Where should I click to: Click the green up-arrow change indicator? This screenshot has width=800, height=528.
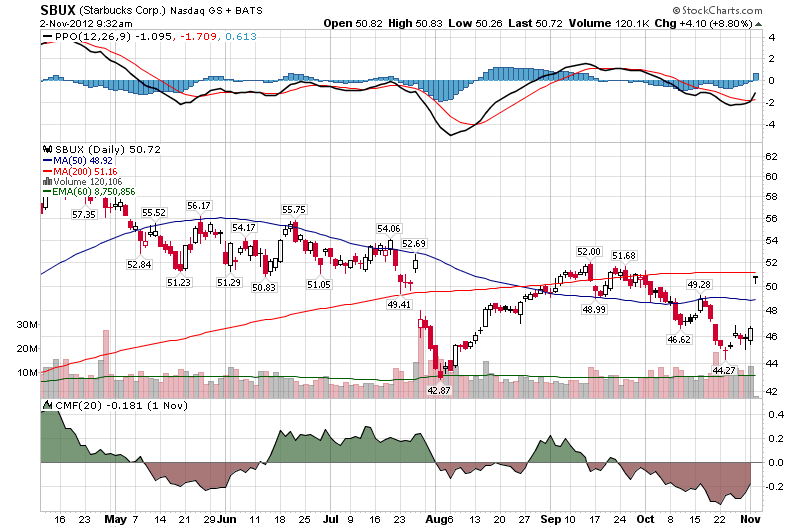click(758, 24)
